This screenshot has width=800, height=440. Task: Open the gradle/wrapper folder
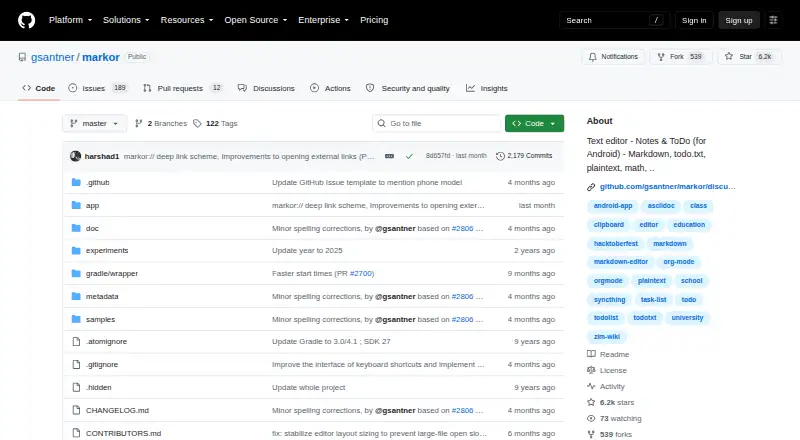coord(112,274)
